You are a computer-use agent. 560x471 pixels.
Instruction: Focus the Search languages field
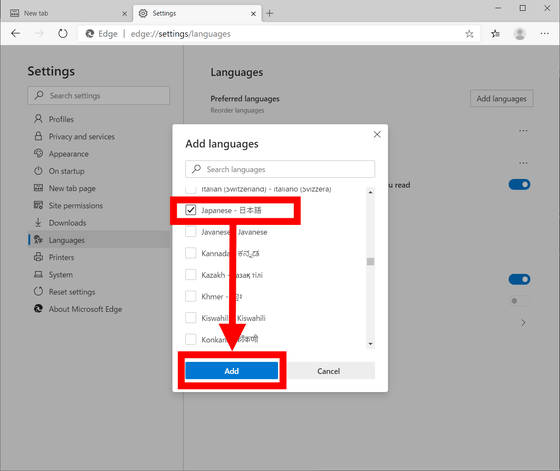point(280,169)
